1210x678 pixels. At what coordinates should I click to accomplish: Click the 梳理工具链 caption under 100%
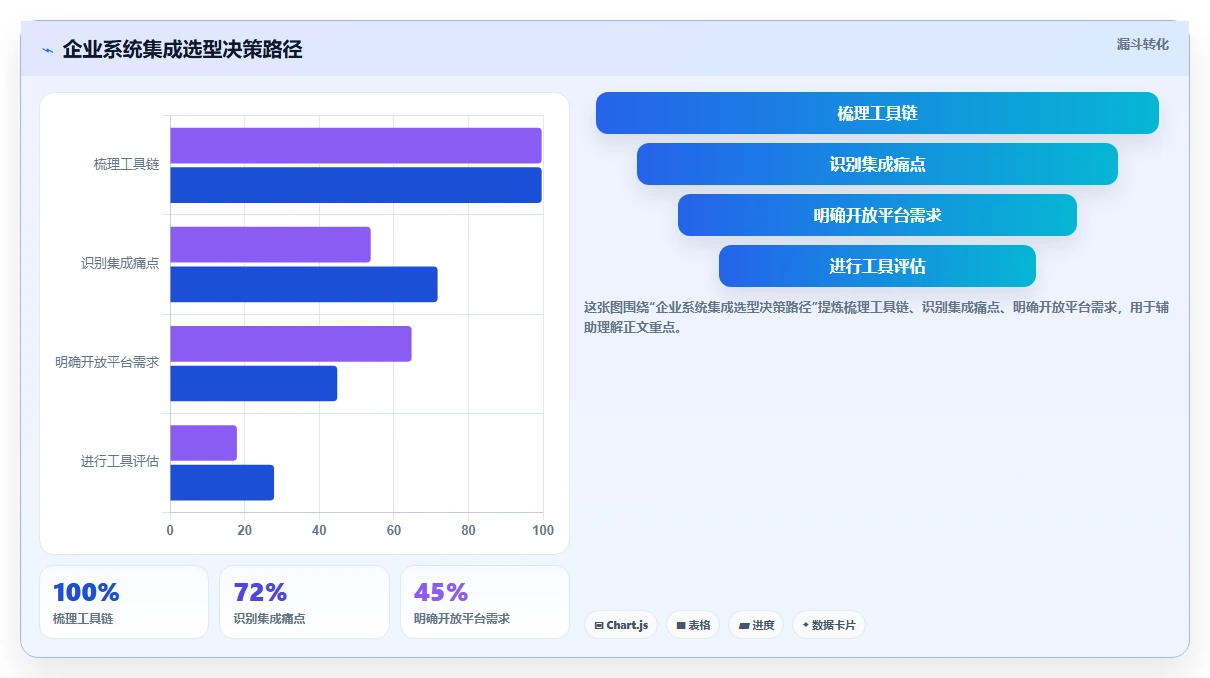click(x=83, y=619)
